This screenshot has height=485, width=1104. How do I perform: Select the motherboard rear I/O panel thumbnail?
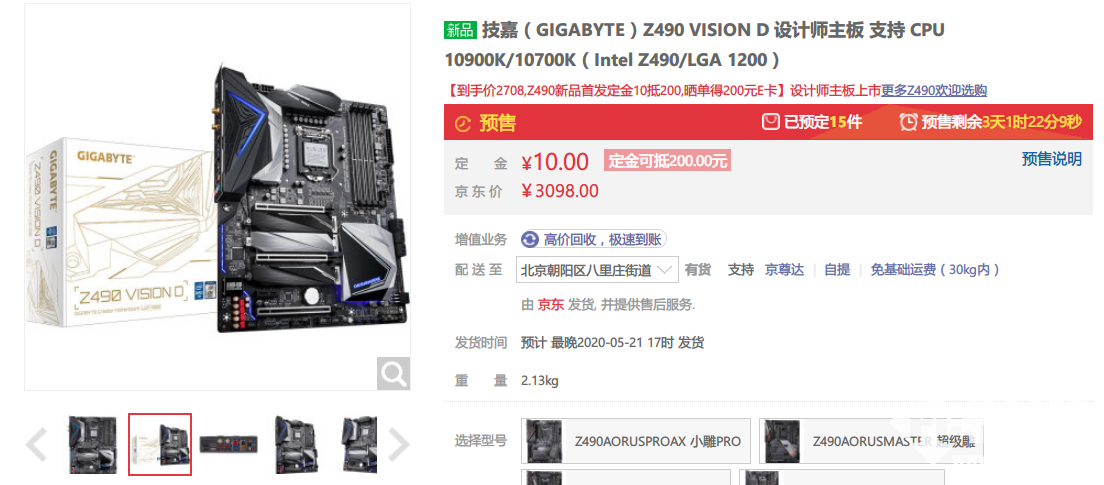(x=228, y=444)
